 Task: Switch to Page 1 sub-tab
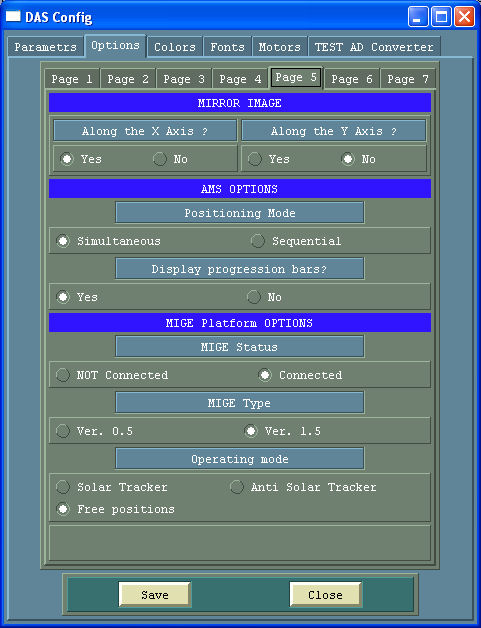click(x=72, y=79)
